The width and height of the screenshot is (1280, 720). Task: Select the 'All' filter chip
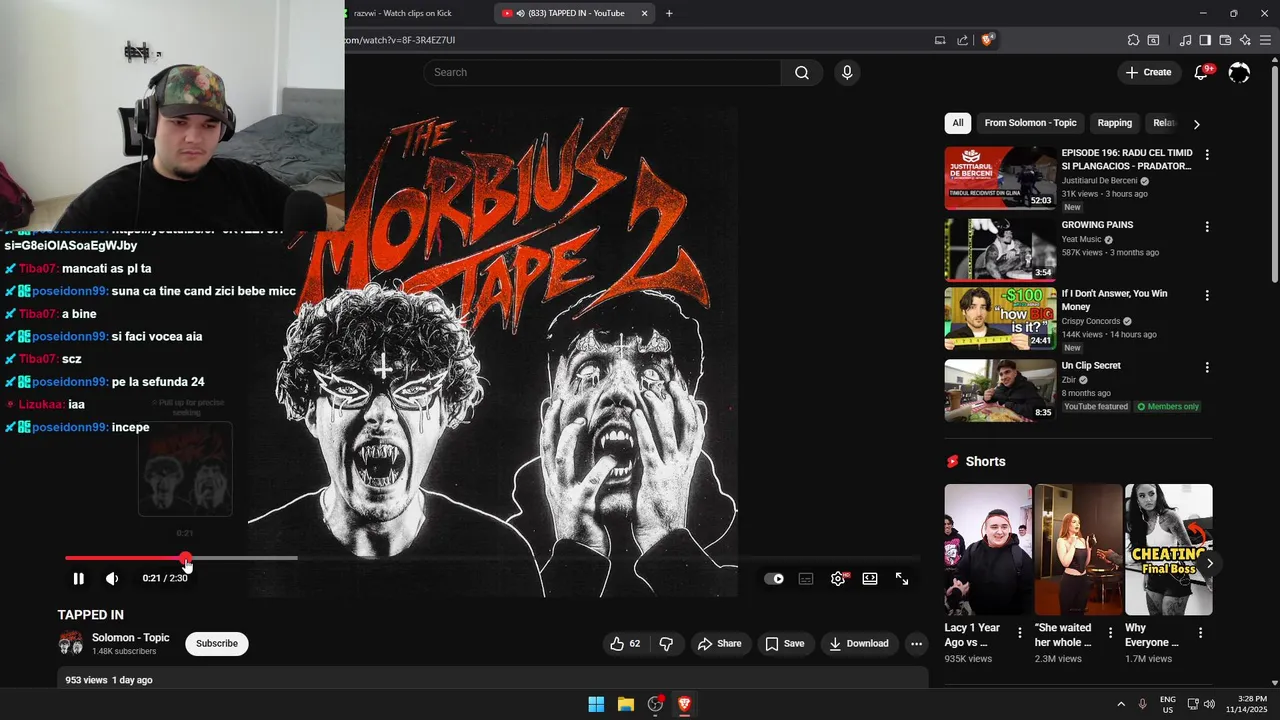coord(958,123)
